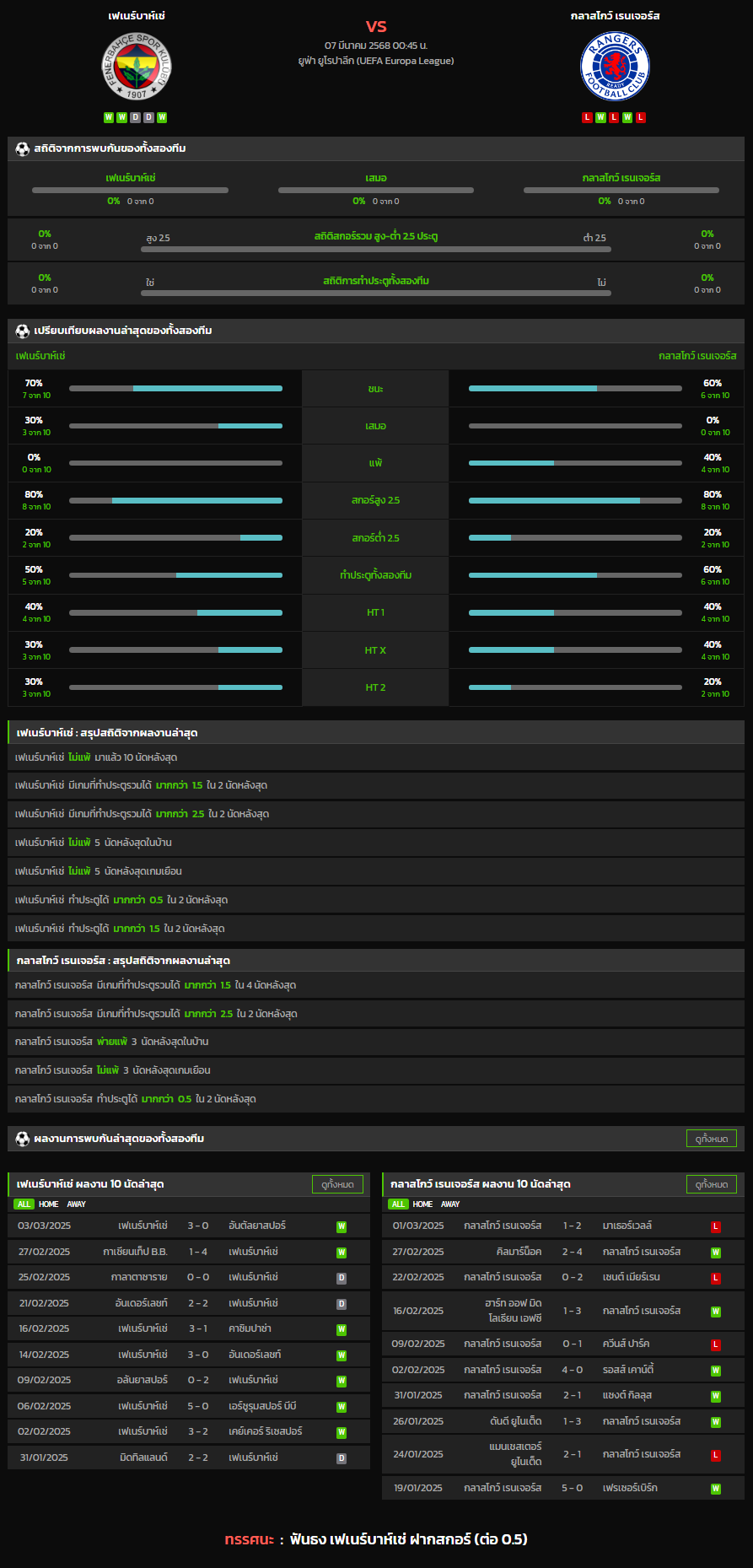
Task: Click W badge on the 26/01/2025 Rangers row
Action: (716, 1422)
